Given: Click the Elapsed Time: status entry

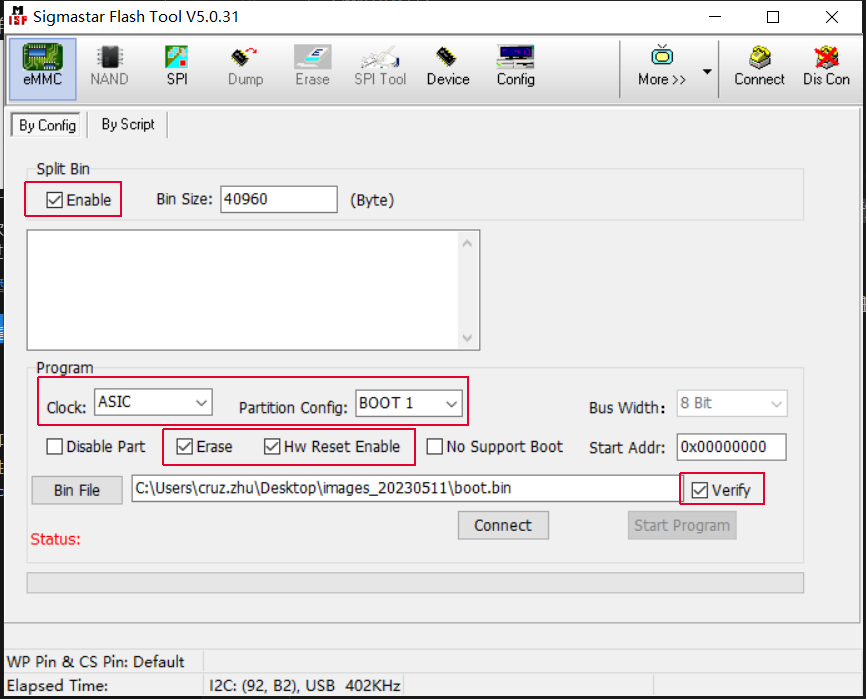Looking at the screenshot, I should tap(57, 686).
